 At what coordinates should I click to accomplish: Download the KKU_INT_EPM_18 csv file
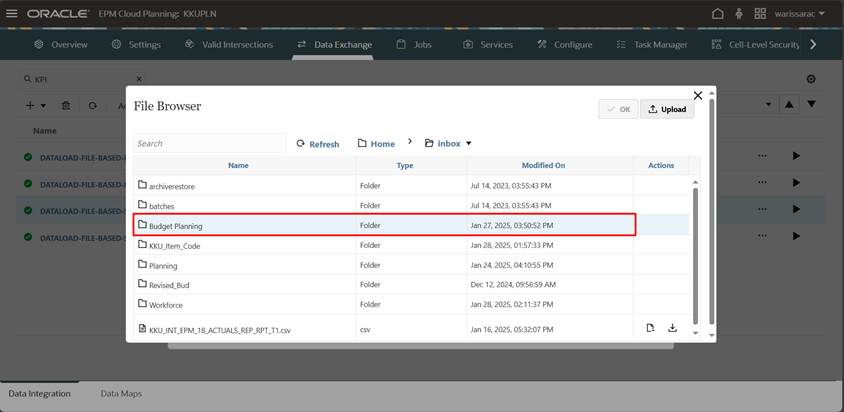(x=672, y=327)
